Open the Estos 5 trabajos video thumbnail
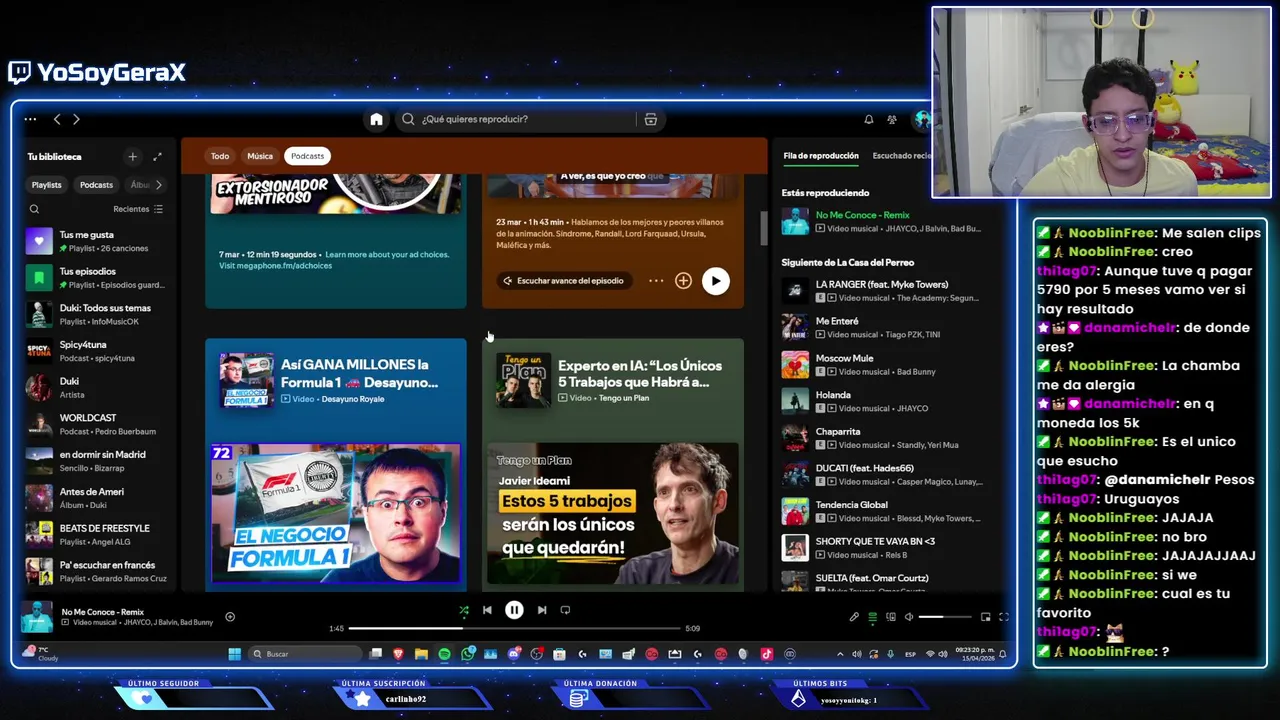The image size is (1280, 720). click(613, 513)
